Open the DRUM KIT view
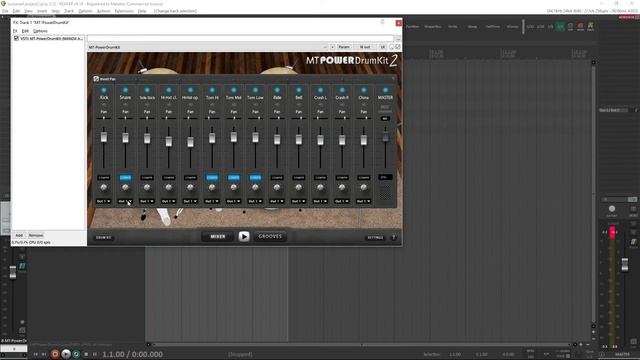The image size is (640, 360). tap(103, 238)
